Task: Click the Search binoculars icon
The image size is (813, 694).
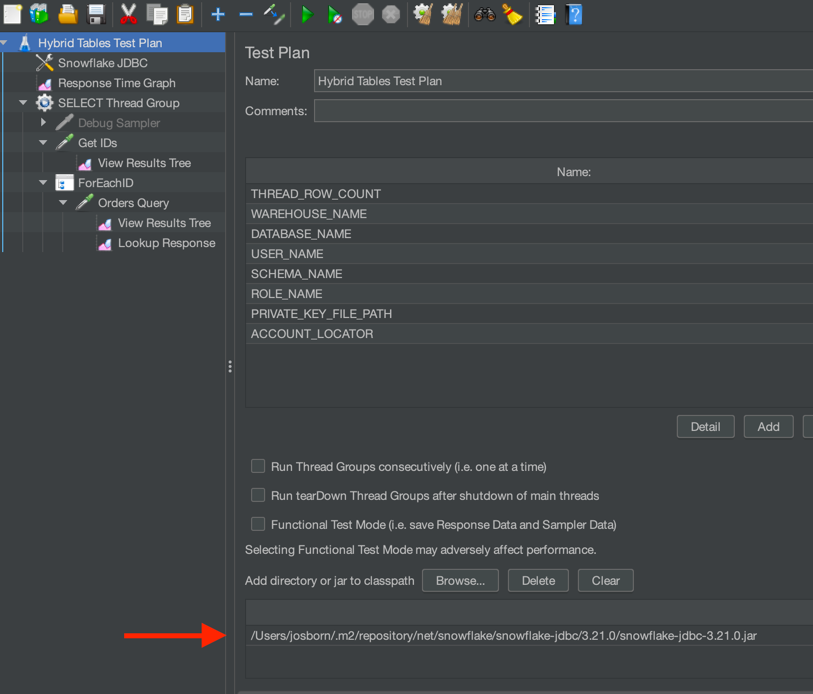Action: coord(484,15)
